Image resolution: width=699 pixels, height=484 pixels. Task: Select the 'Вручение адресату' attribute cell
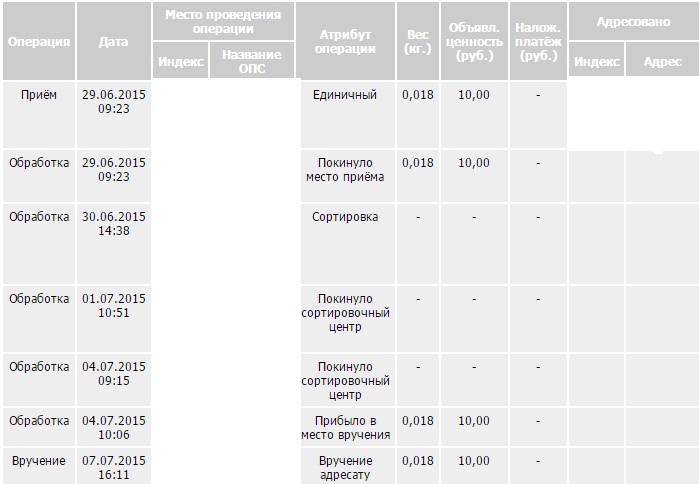coord(345,467)
